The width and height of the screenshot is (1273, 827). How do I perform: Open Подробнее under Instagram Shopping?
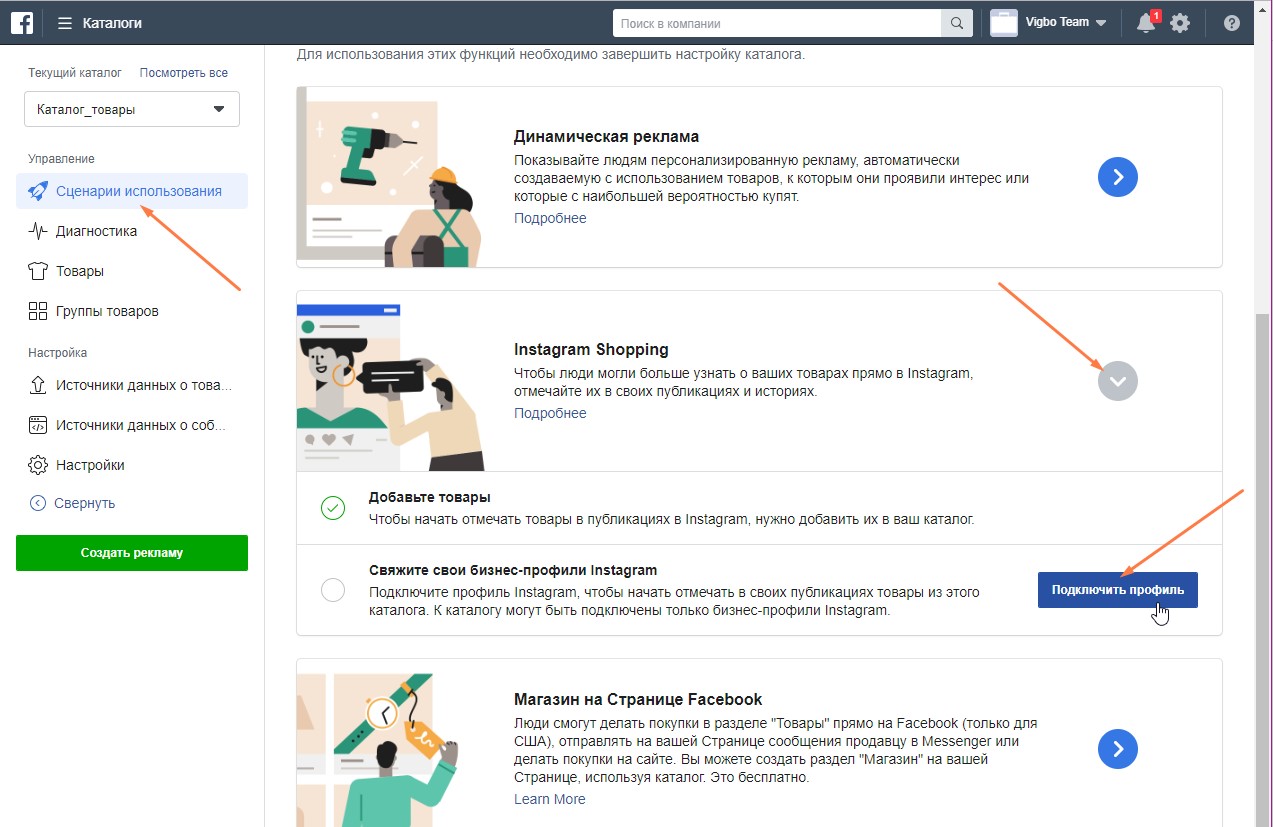click(550, 413)
